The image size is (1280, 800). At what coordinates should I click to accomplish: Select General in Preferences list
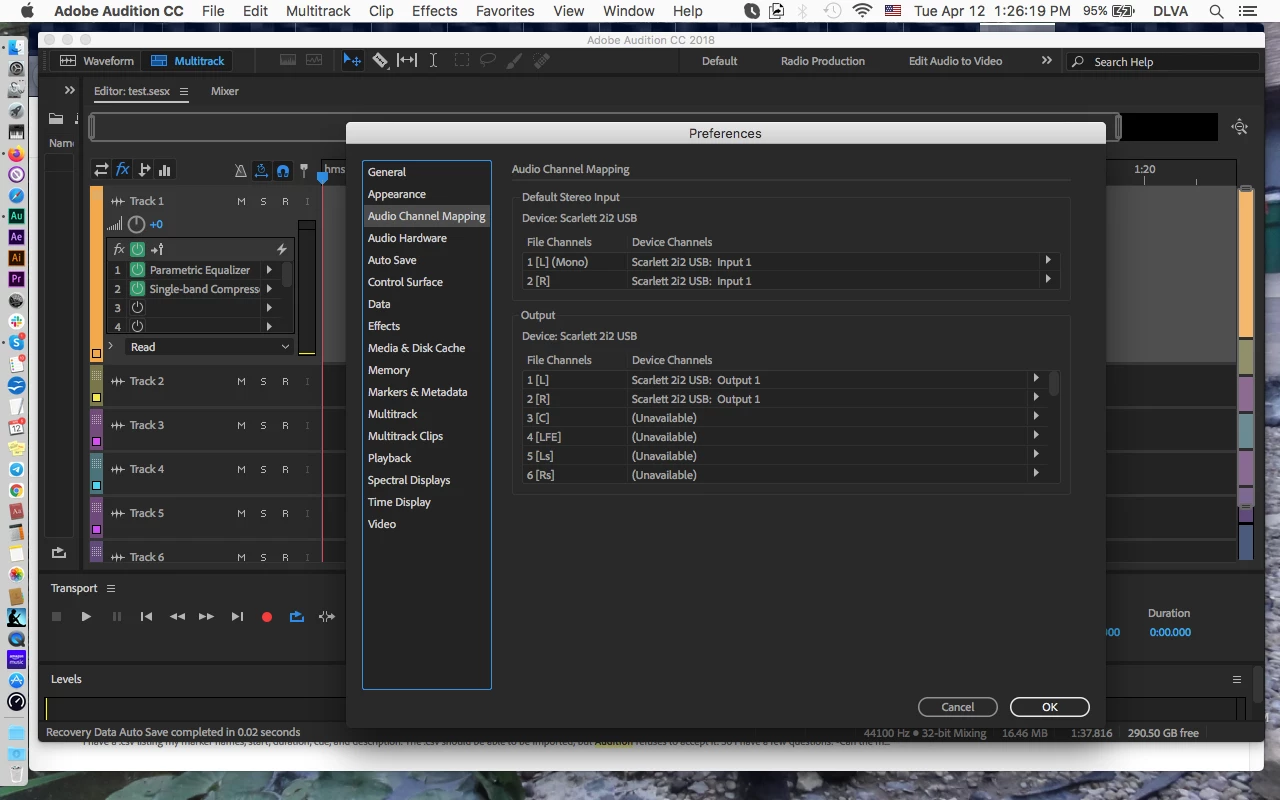click(386, 172)
